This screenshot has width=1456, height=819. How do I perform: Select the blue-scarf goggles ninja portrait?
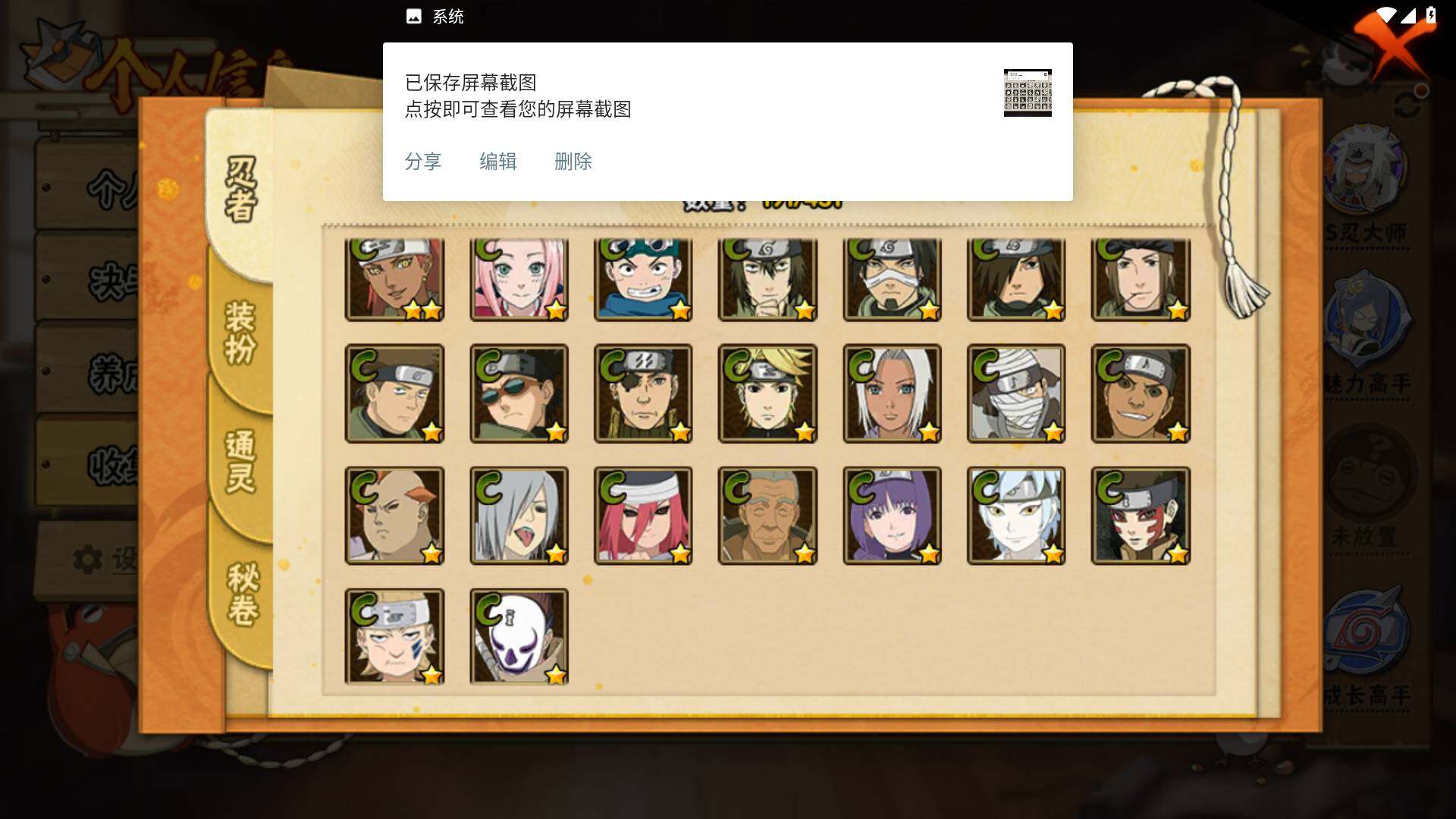click(x=643, y=279)
